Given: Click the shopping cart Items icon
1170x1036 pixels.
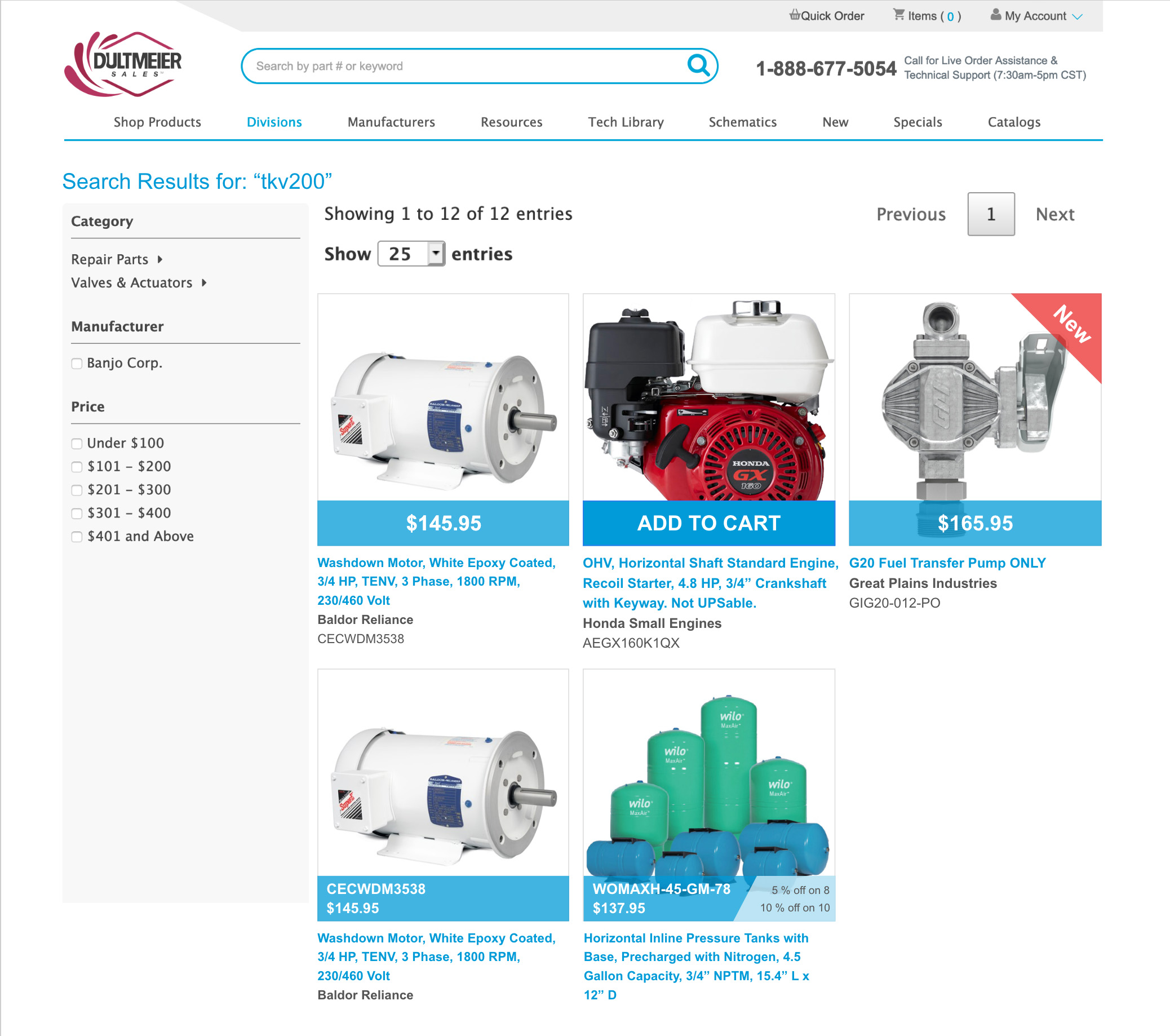Looking at the screenshot, I should point(899,15).
